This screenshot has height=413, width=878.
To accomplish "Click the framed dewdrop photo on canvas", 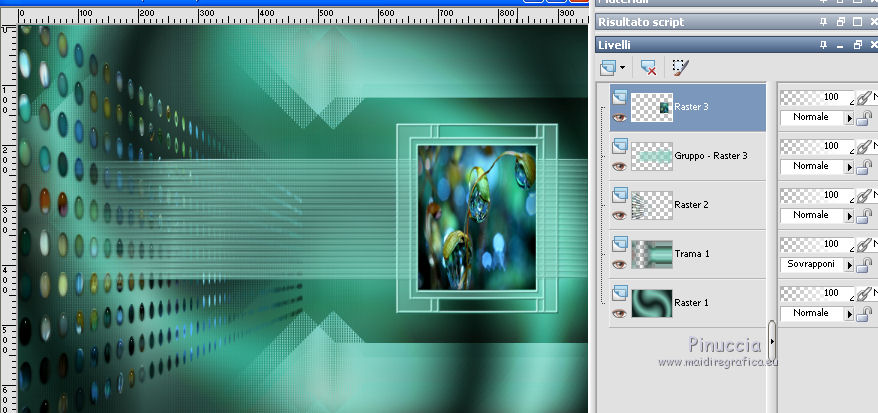I will click(x=477, y=218).
